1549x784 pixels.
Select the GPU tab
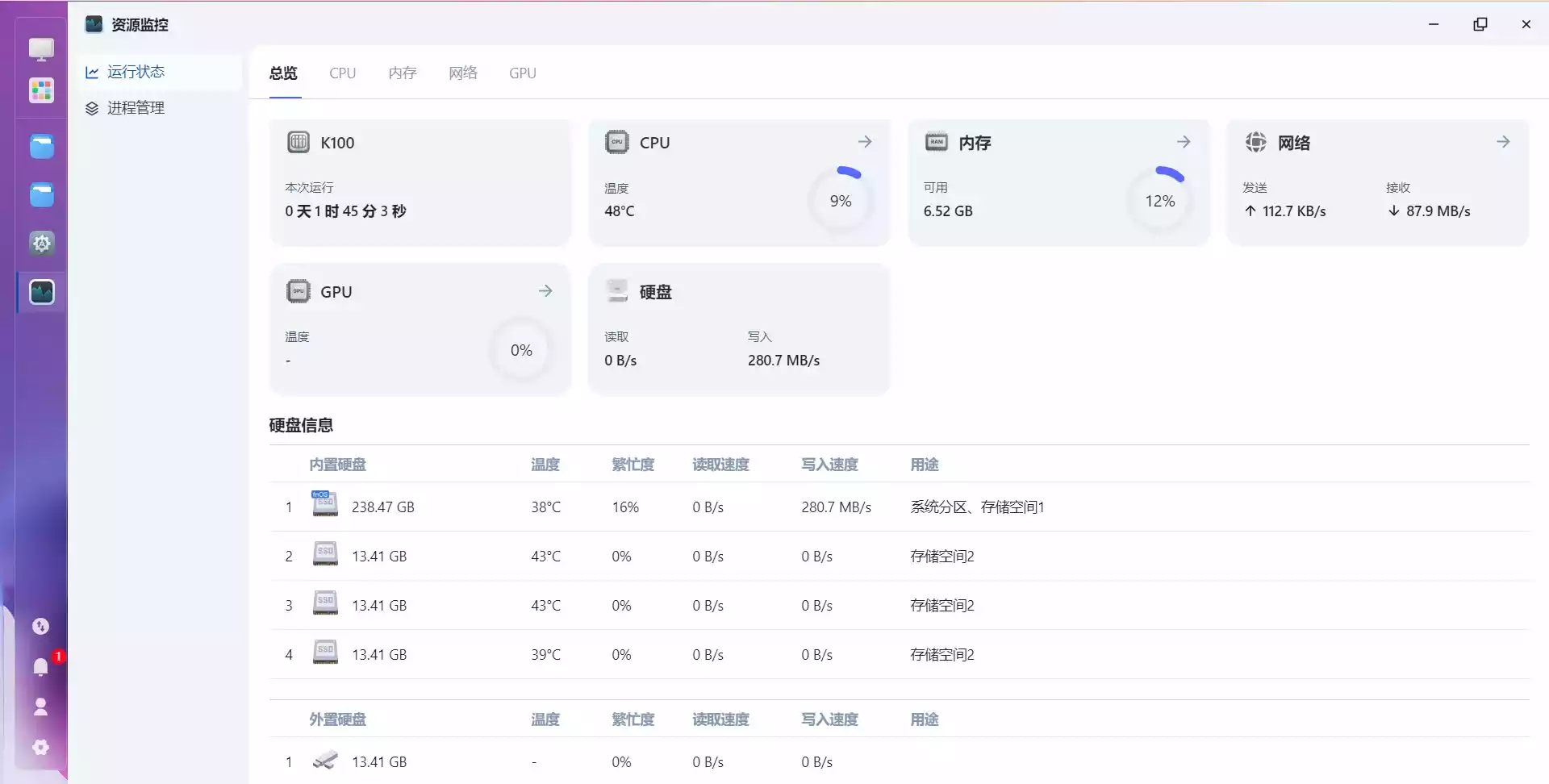click(522, 73)
